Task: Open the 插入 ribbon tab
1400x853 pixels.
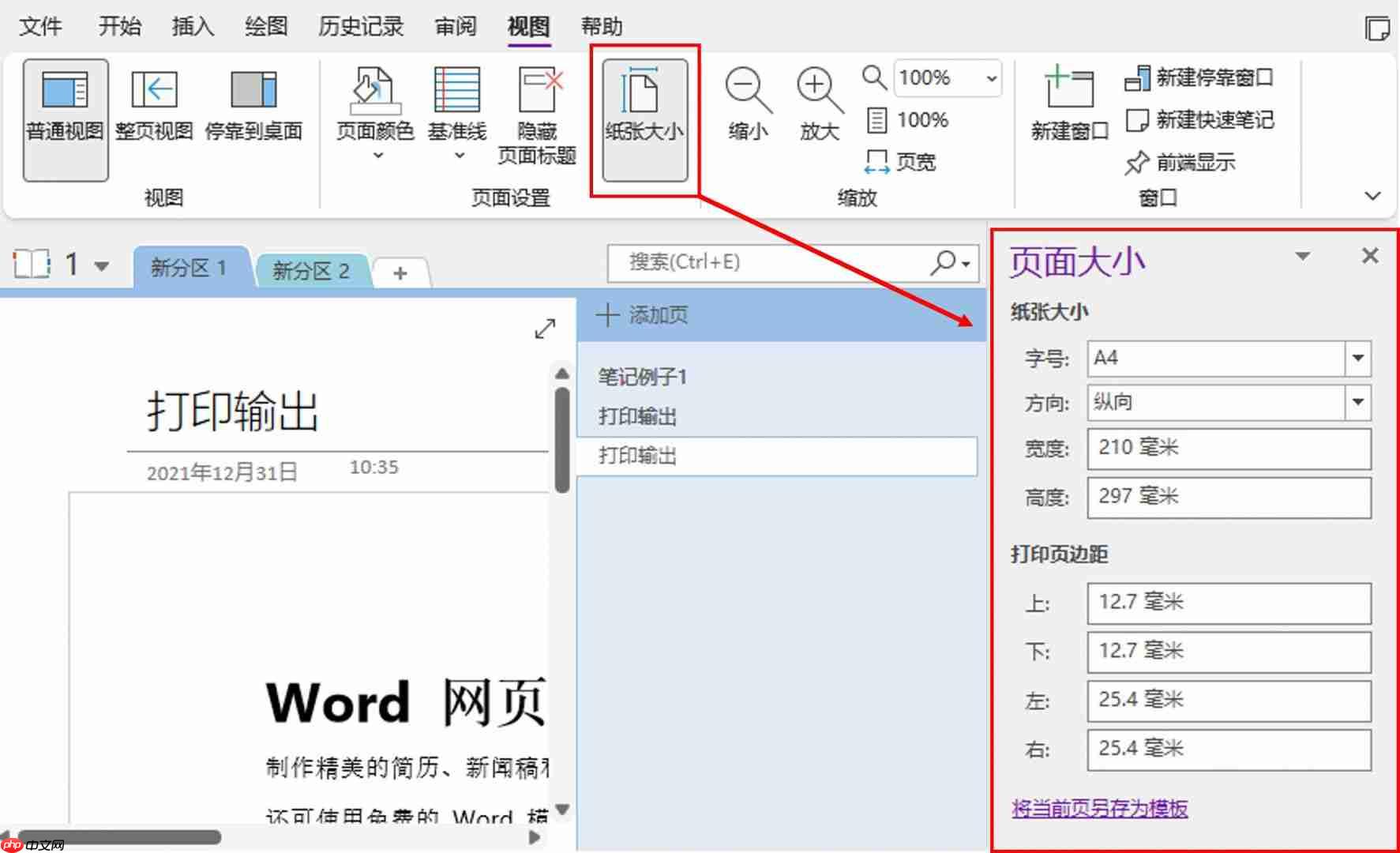Action: click(193, 27)
